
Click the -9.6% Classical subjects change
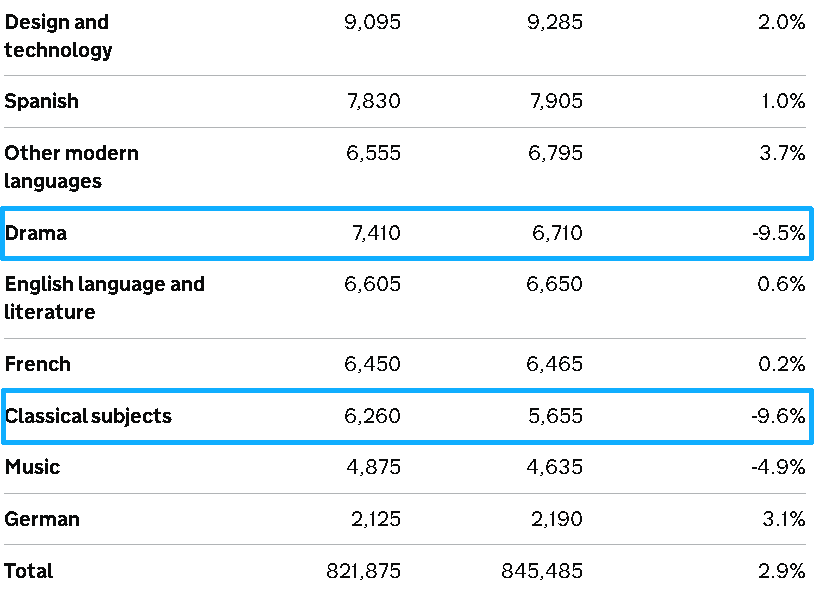(778, 416)
